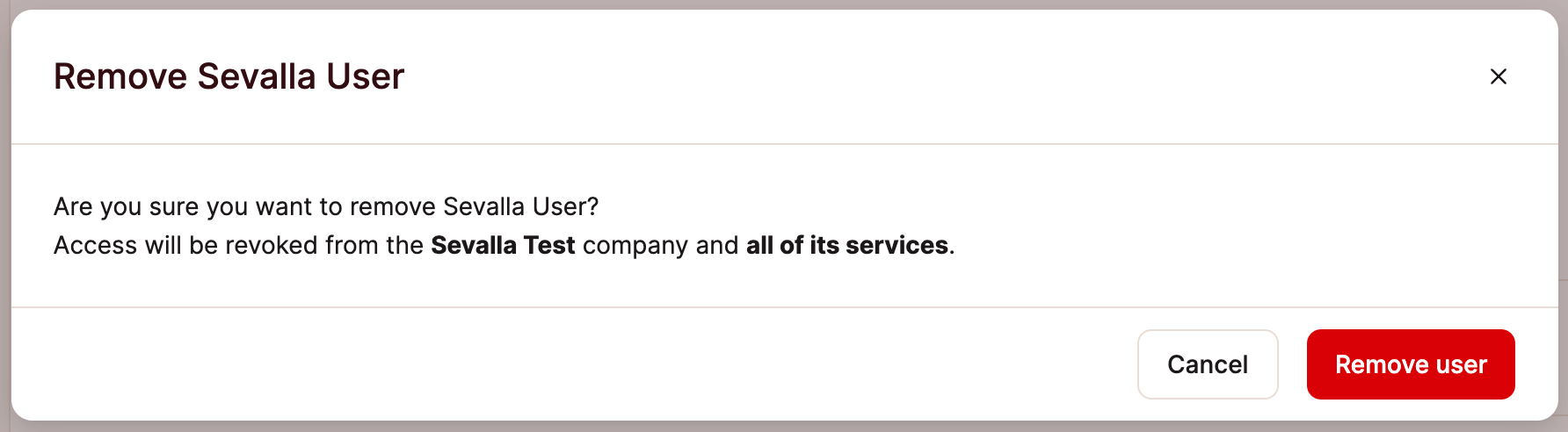1568x432 pixels.
Task: Click the bold "all of its services" text
Action: tap(846, 245)
